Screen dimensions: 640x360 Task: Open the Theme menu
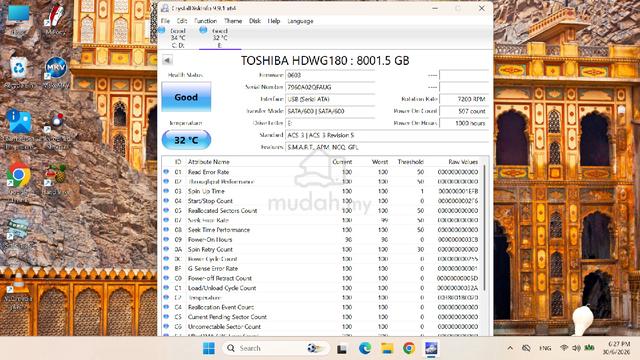(233, 21)
